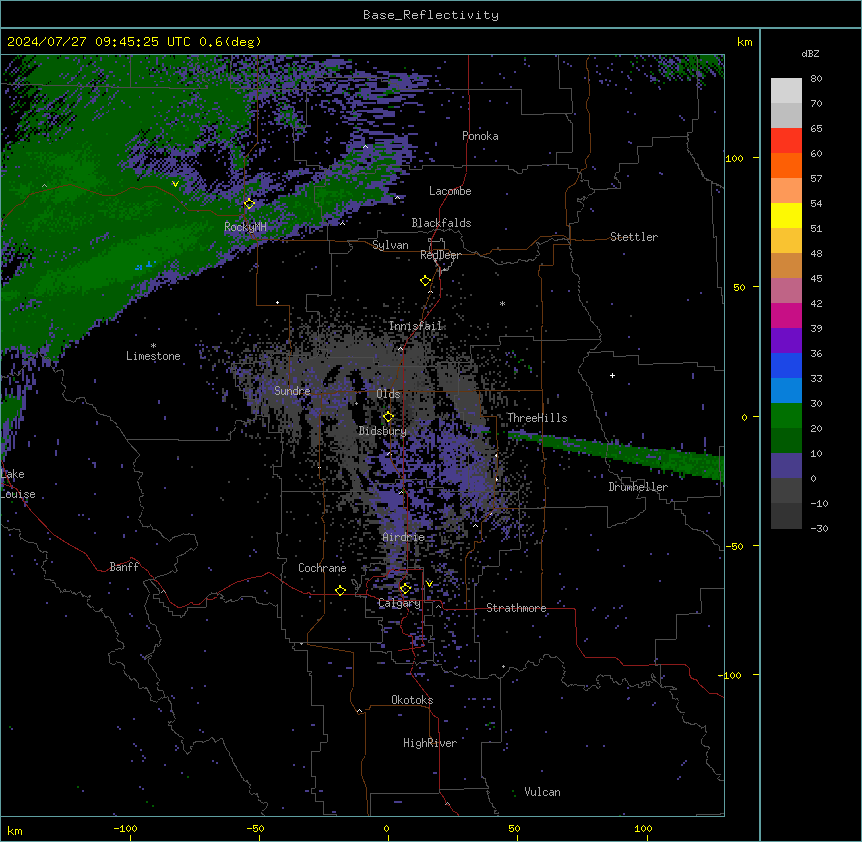Click the Blackfalds label
This screenshot has width=862, height=842.
(441, 223)
